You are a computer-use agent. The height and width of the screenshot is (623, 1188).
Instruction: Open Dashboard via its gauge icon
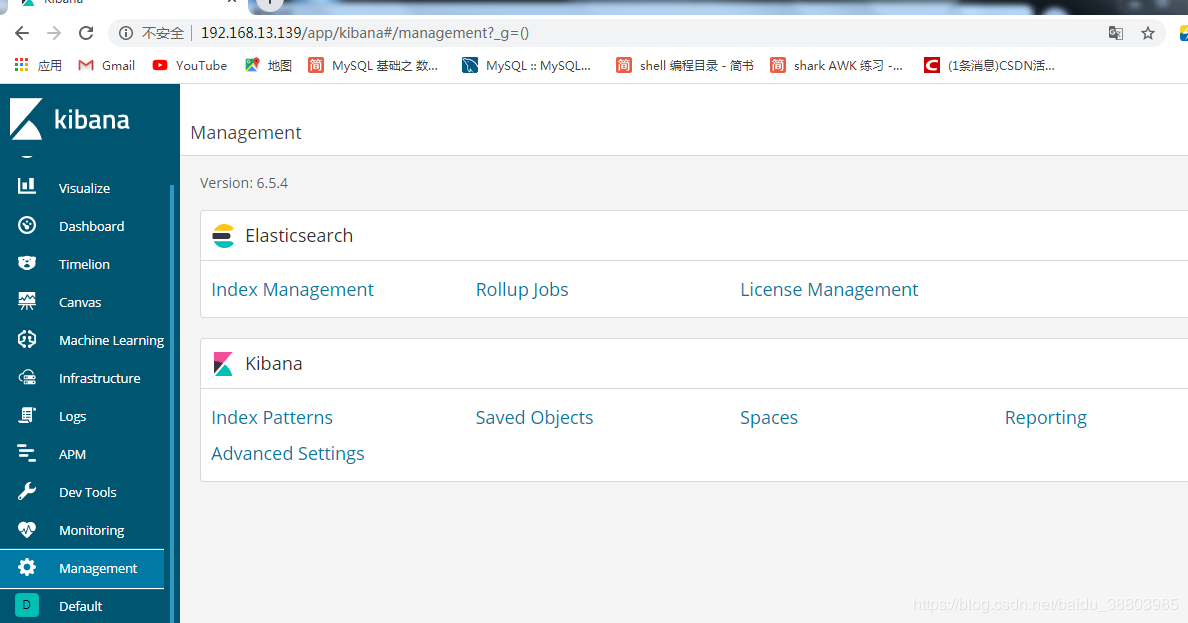[x=27, y=225]
